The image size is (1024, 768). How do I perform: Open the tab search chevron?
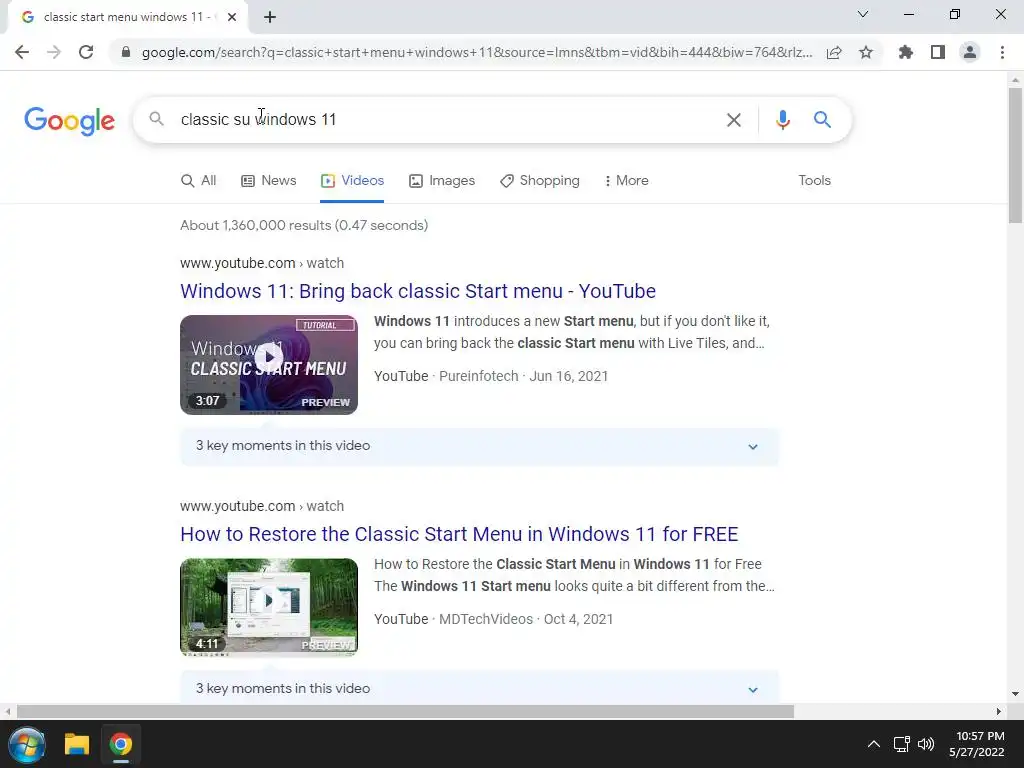pyautogui.click(x=863, y=14)
